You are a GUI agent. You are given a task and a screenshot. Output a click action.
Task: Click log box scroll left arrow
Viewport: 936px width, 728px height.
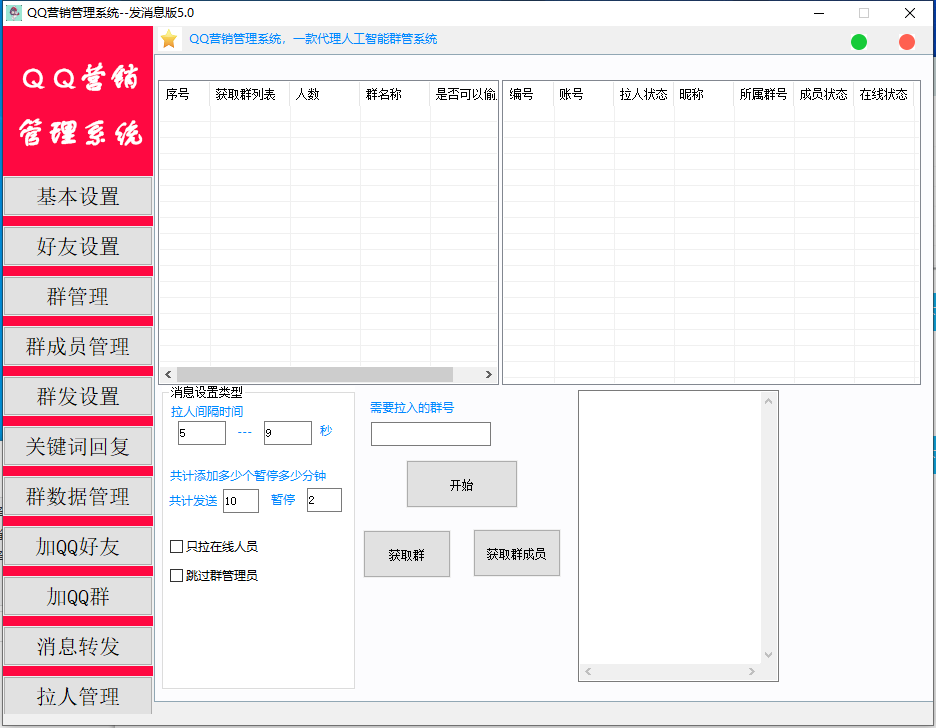coord(588,672)
